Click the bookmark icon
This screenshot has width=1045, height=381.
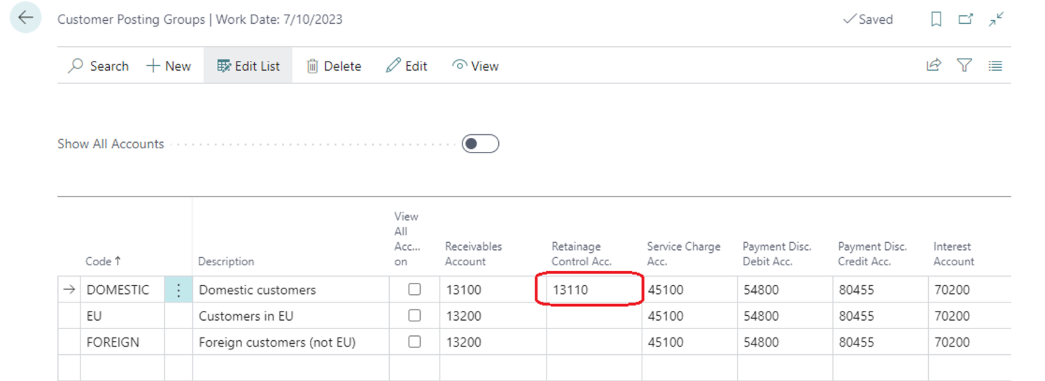click(x=936, y=20)
